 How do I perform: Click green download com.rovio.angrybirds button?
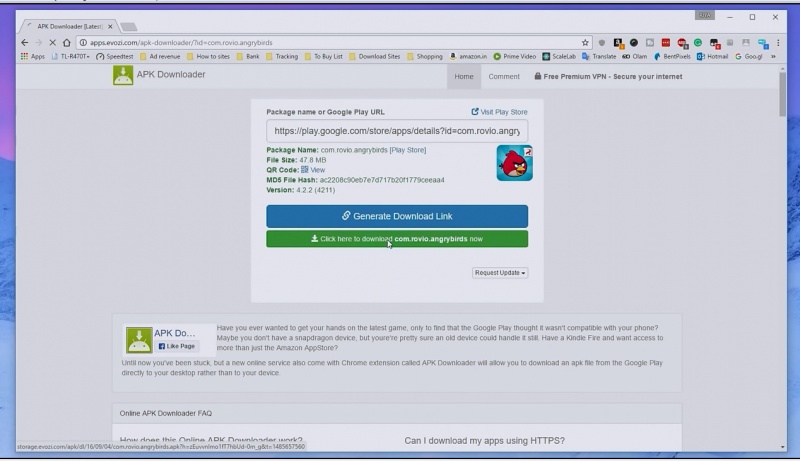[397, 239]
